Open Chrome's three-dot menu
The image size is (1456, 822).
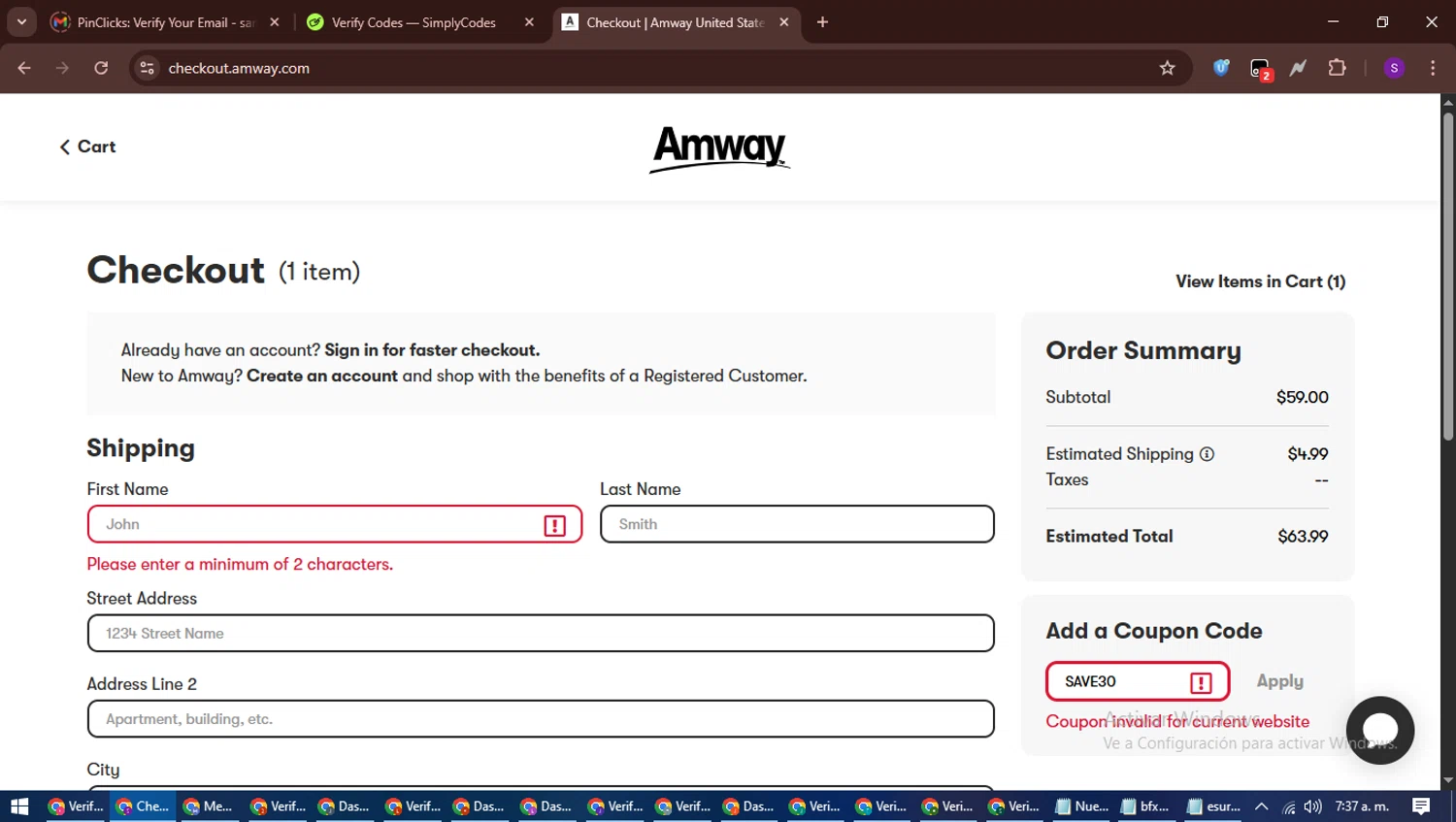pos(1433,68)
